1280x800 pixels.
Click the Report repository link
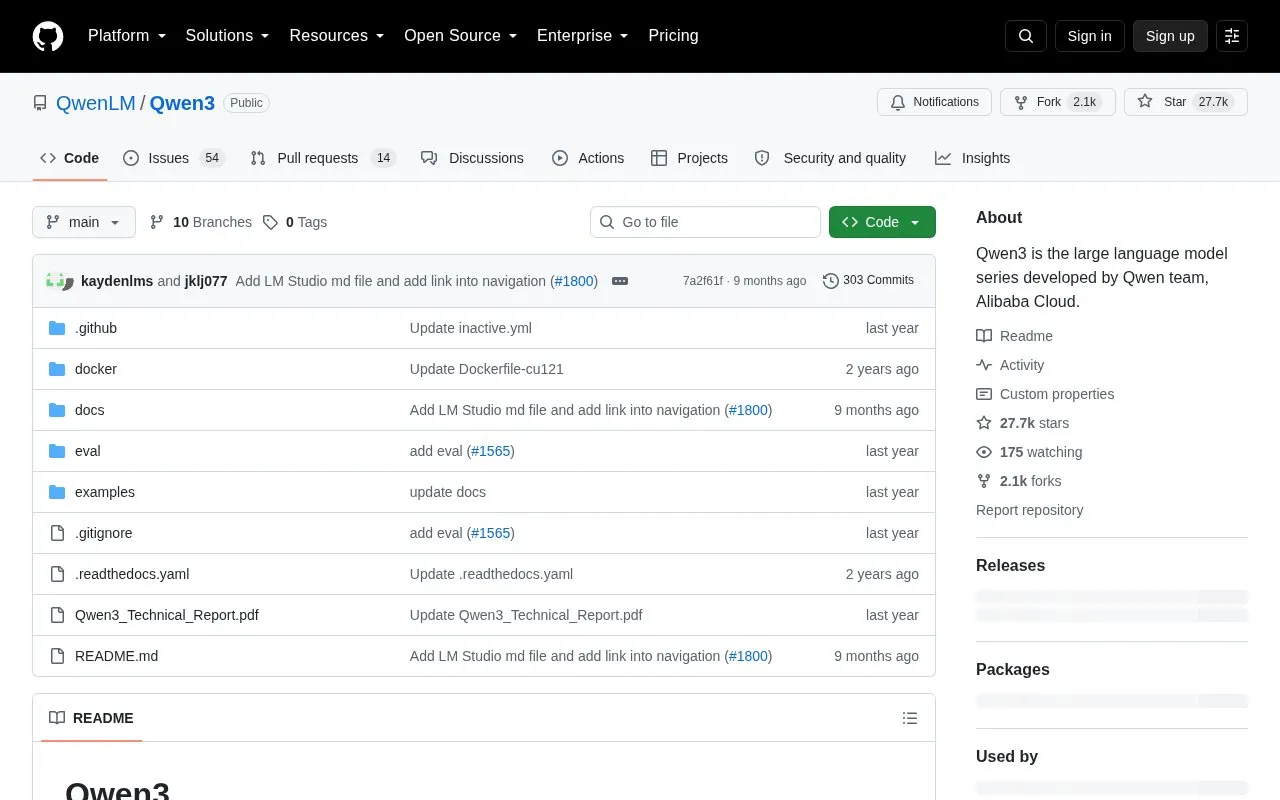pyautogui.click(x=1029, y=510)
